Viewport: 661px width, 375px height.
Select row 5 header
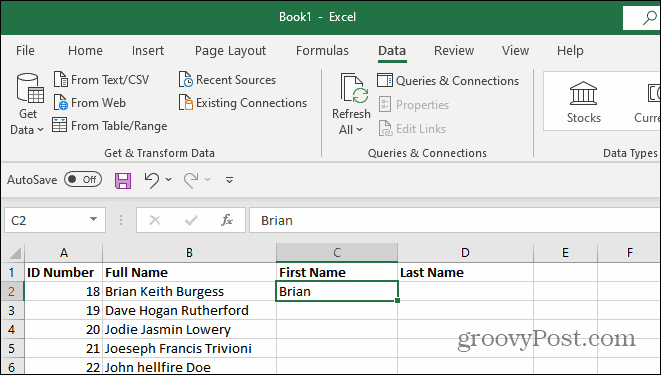[x=12, y=348]
